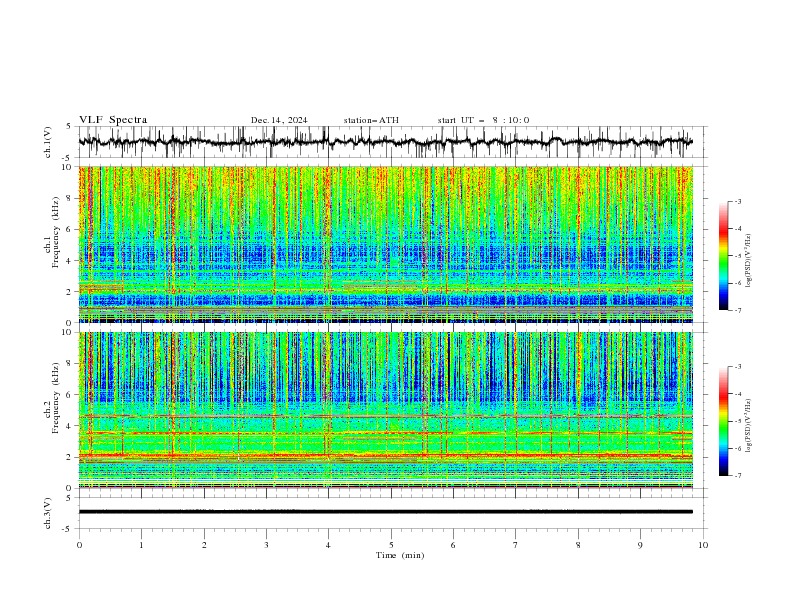Select the "Time (min)" axis label
The width and height of the screenshot is (792, 612).
pos(400,555)
